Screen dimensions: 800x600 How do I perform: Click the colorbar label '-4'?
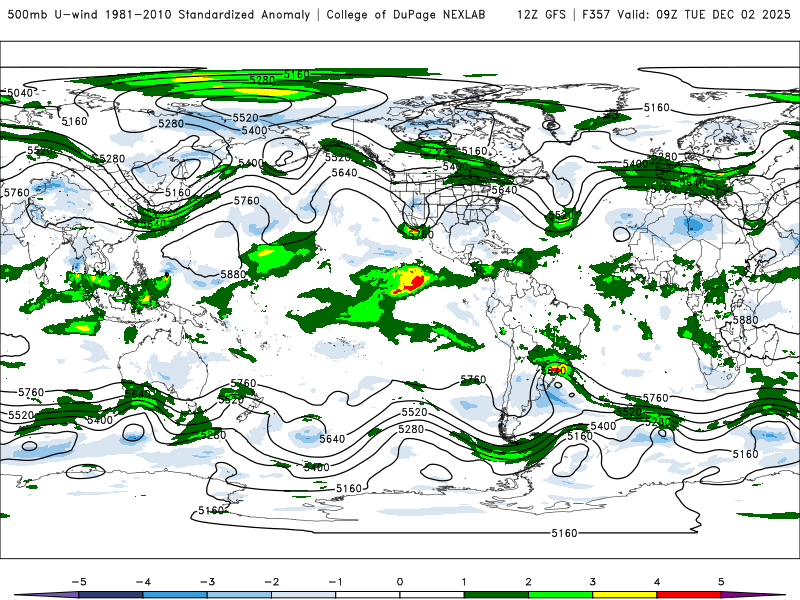tap(143, 582)
